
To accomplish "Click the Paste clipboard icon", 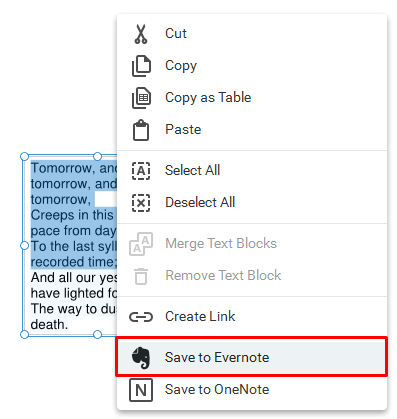I will (x=141, y=130).
